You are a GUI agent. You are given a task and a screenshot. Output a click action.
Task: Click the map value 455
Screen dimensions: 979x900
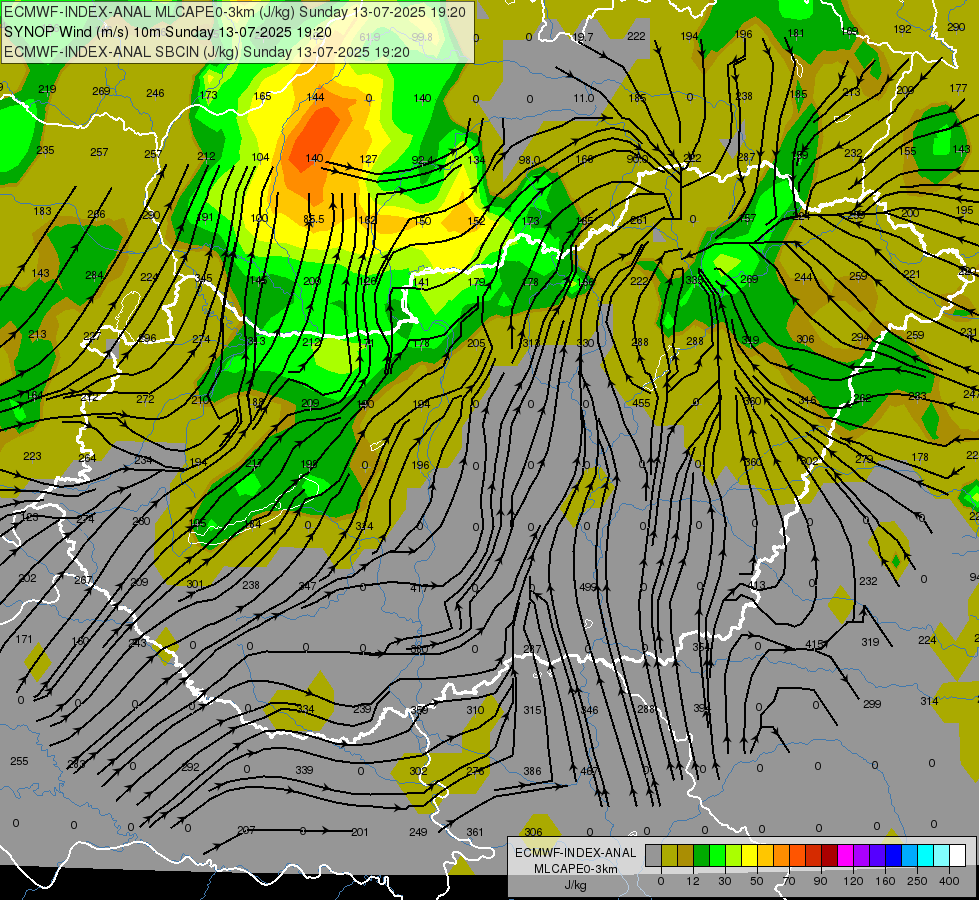[641, 403]
